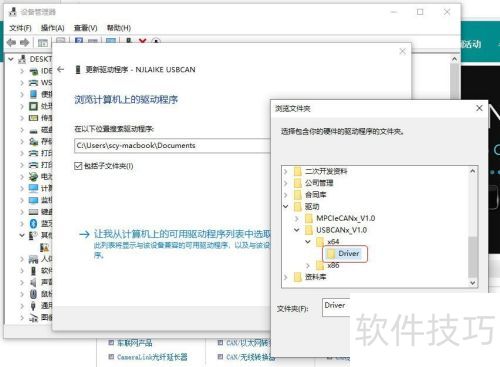Open the 操作(A) menu

(52, 28)
